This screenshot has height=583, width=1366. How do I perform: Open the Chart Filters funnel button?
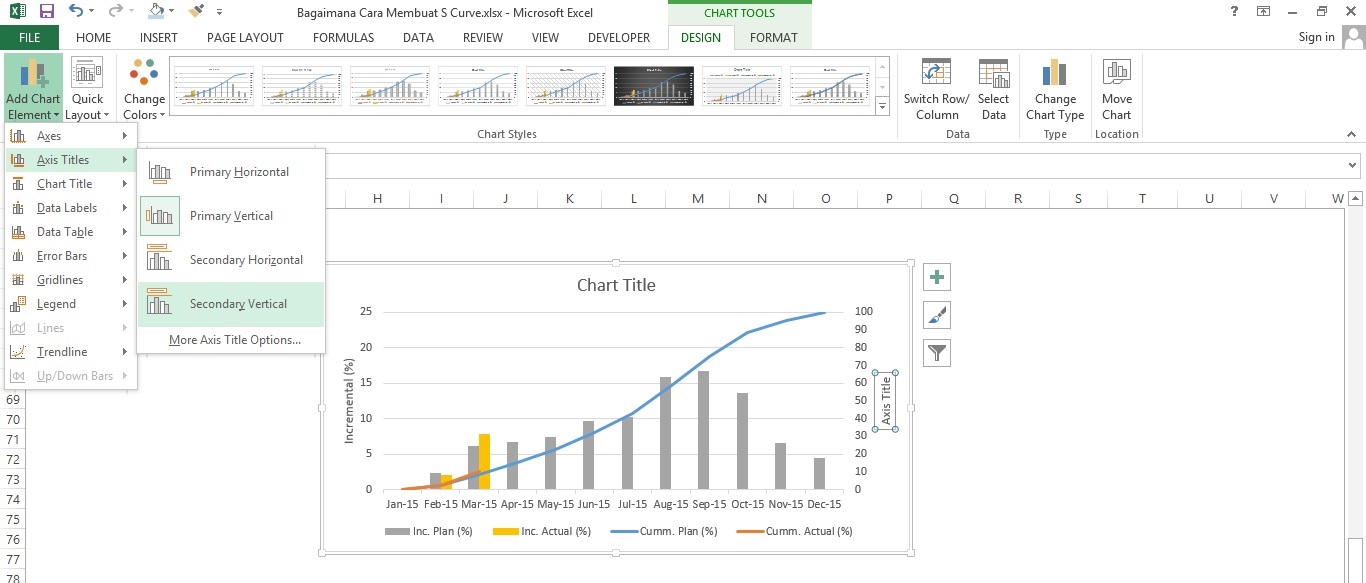click(x=936, y=352)
